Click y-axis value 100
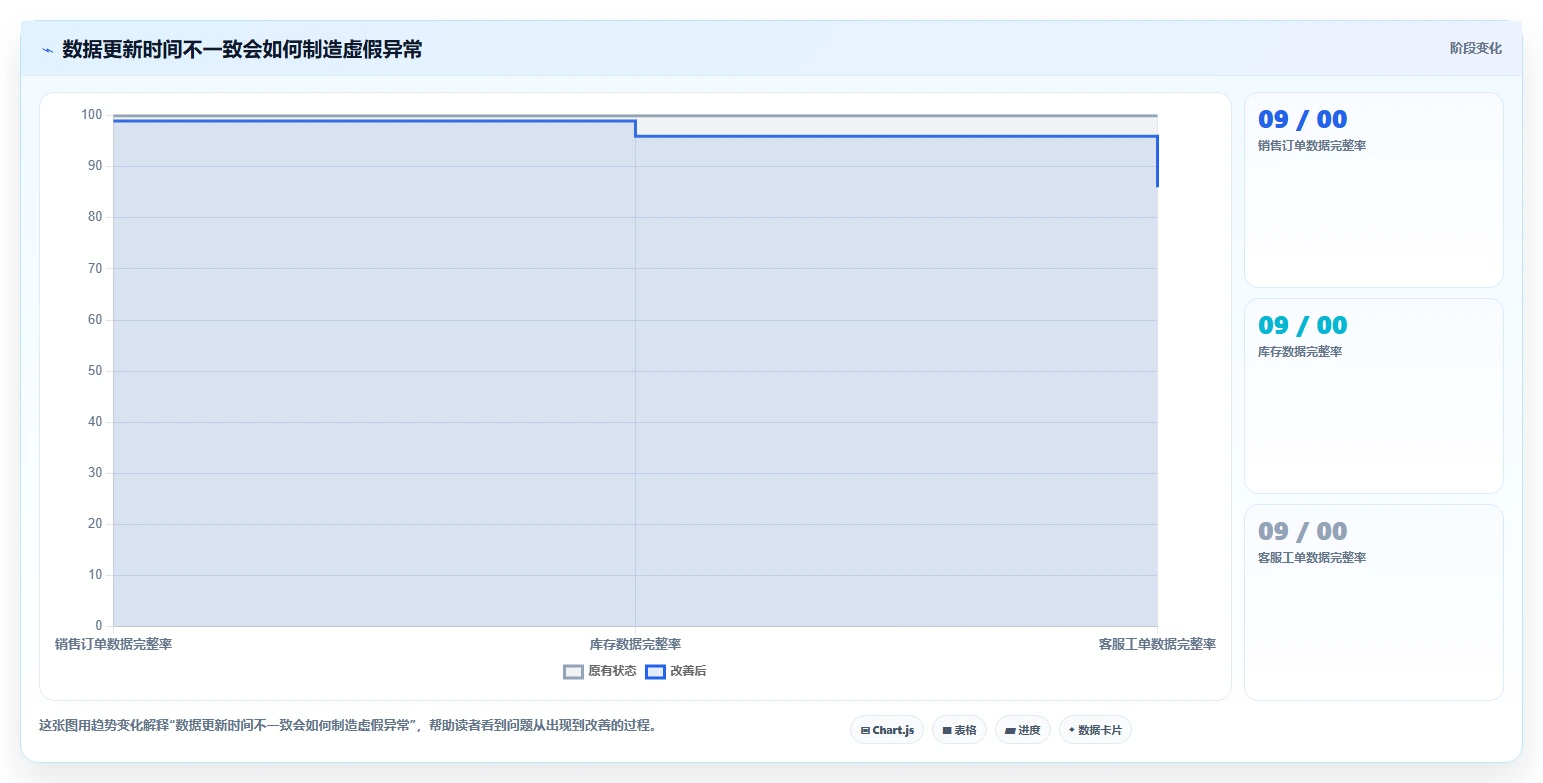The image size is (1543, 783). coord(92,115)
